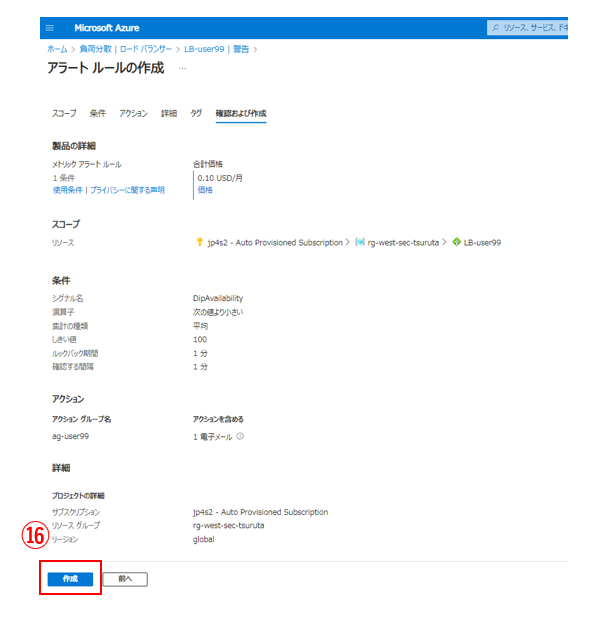This screenshot has width=596, height=630.
Task: Click the search magnifier icon
Action: [496, 28]
